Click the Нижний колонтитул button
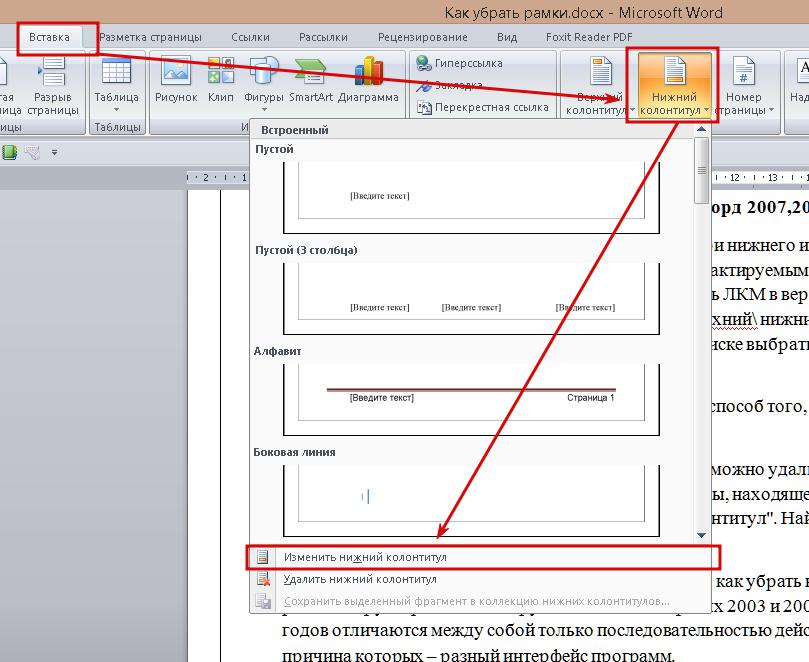 click(x=674, y=85)
